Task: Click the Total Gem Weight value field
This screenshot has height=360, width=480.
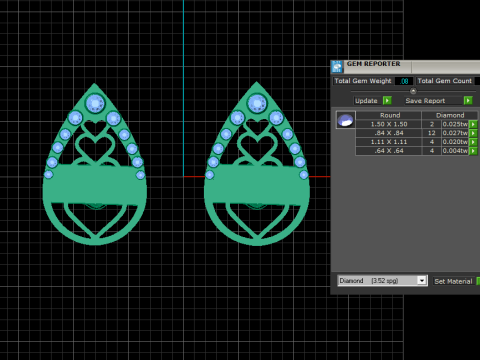Action: coord(404,81)
